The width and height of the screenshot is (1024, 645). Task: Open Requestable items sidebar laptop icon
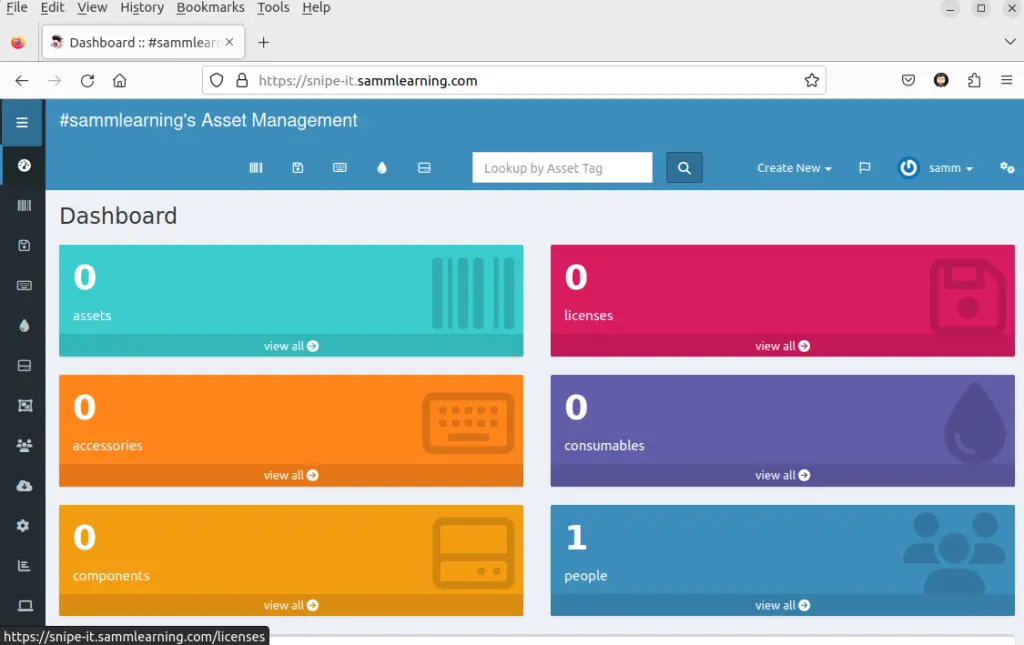point(25,606)
